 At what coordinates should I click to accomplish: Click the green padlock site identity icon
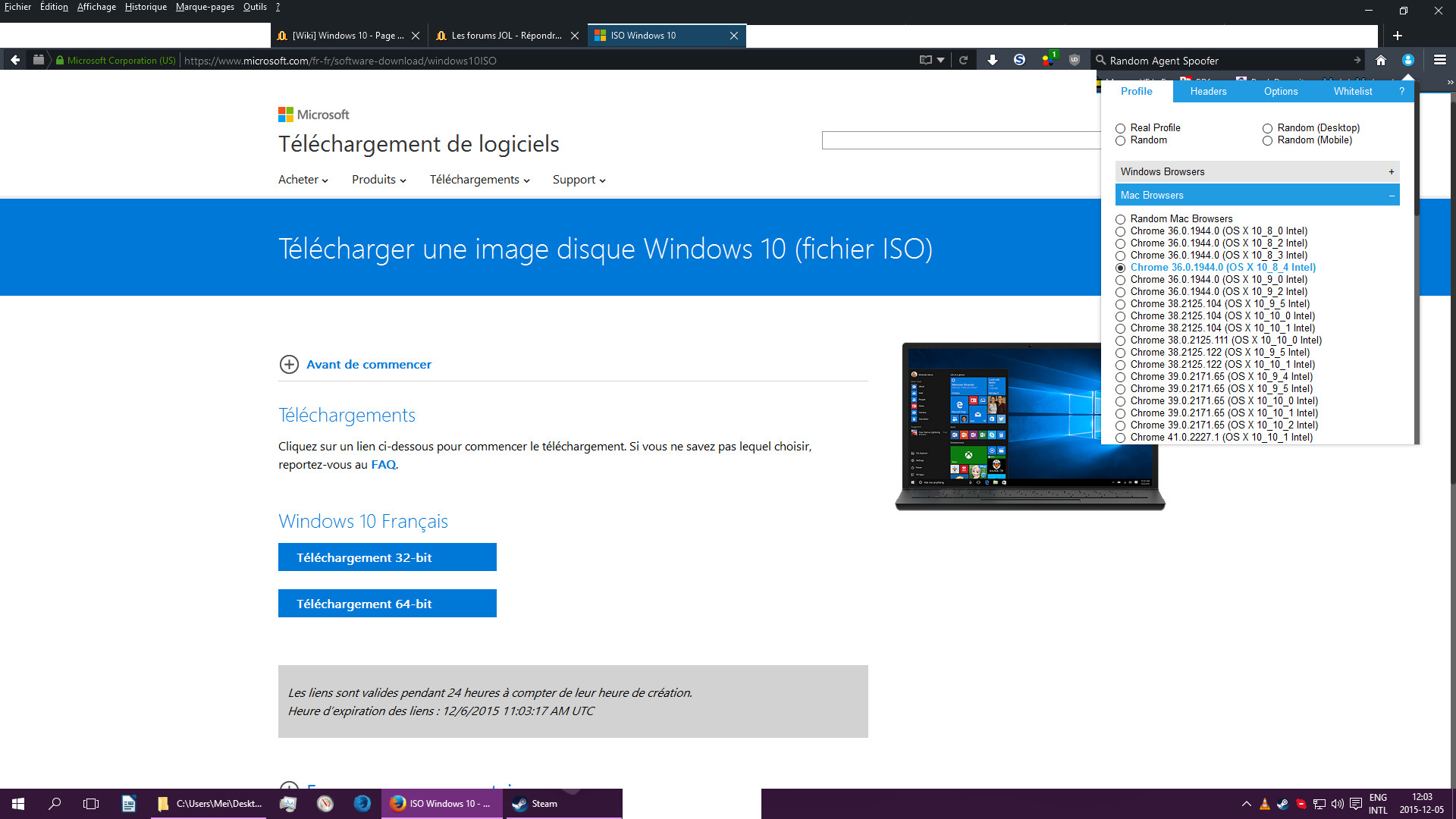click(60, 60)
